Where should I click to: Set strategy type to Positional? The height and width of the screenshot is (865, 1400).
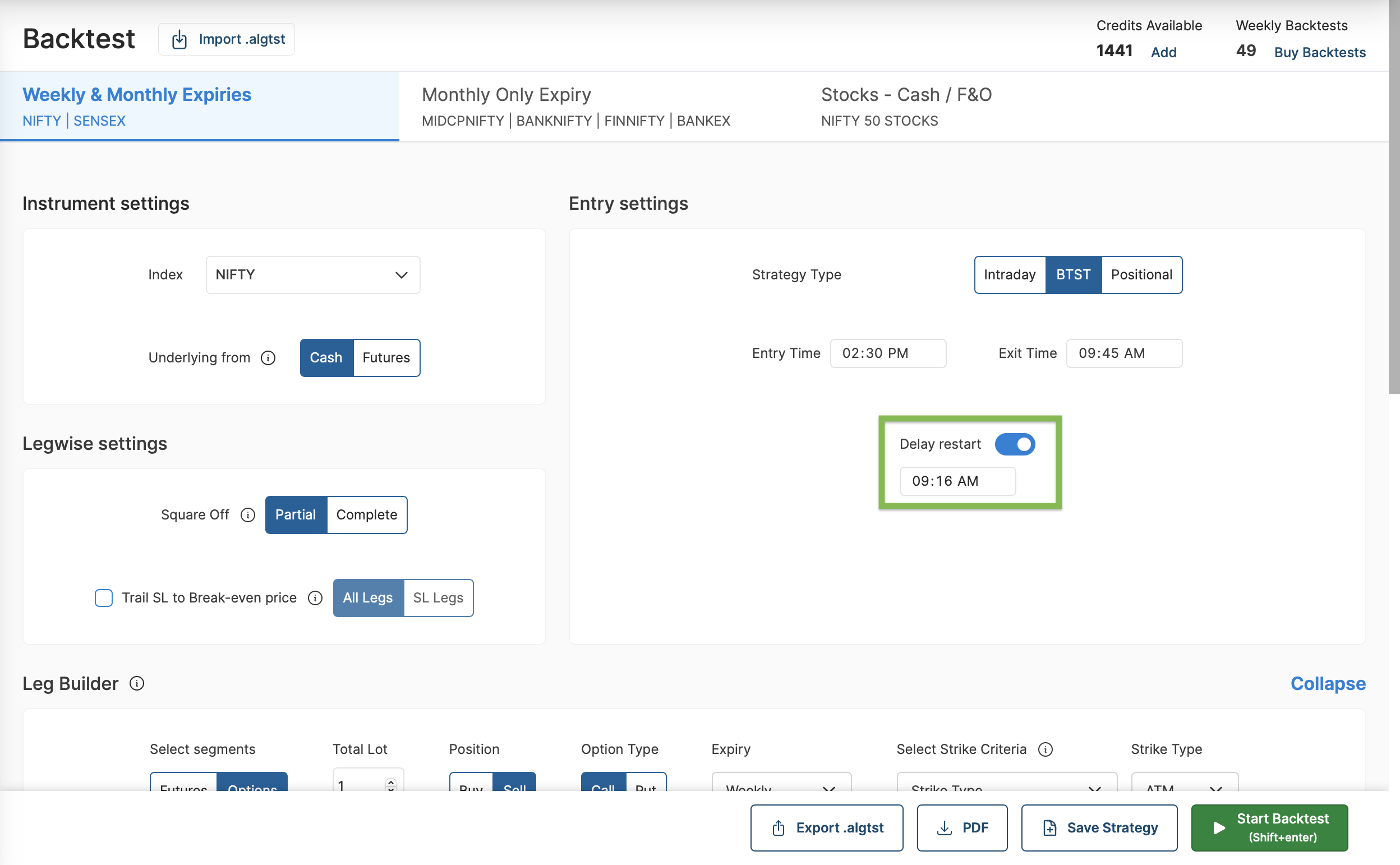pyautogui.click(x=1141, y=275)
